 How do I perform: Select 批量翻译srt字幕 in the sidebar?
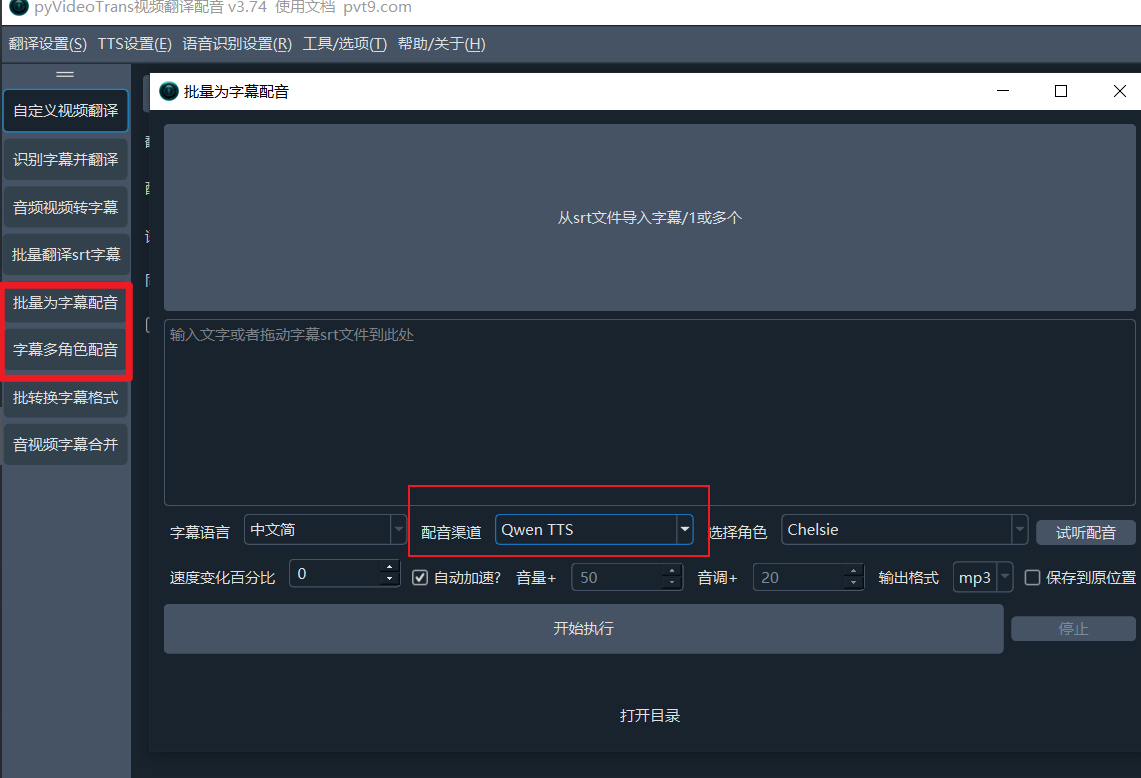click(65, 255)
